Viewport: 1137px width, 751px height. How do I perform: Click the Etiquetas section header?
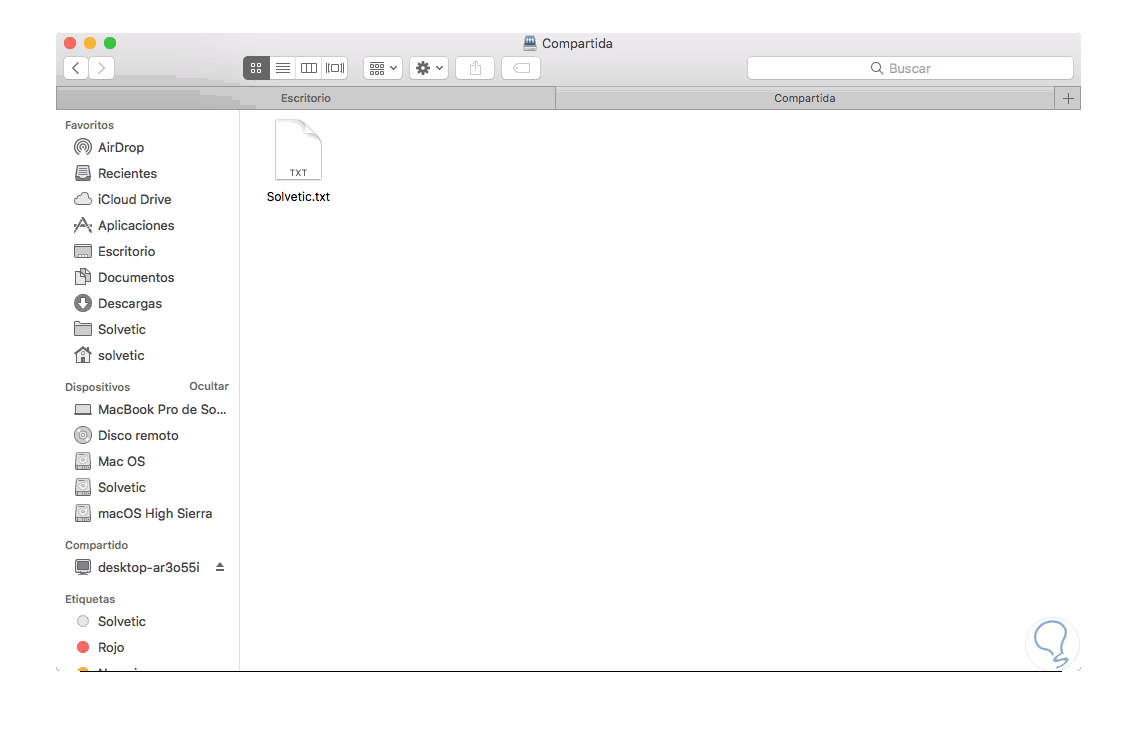(90, 599)
